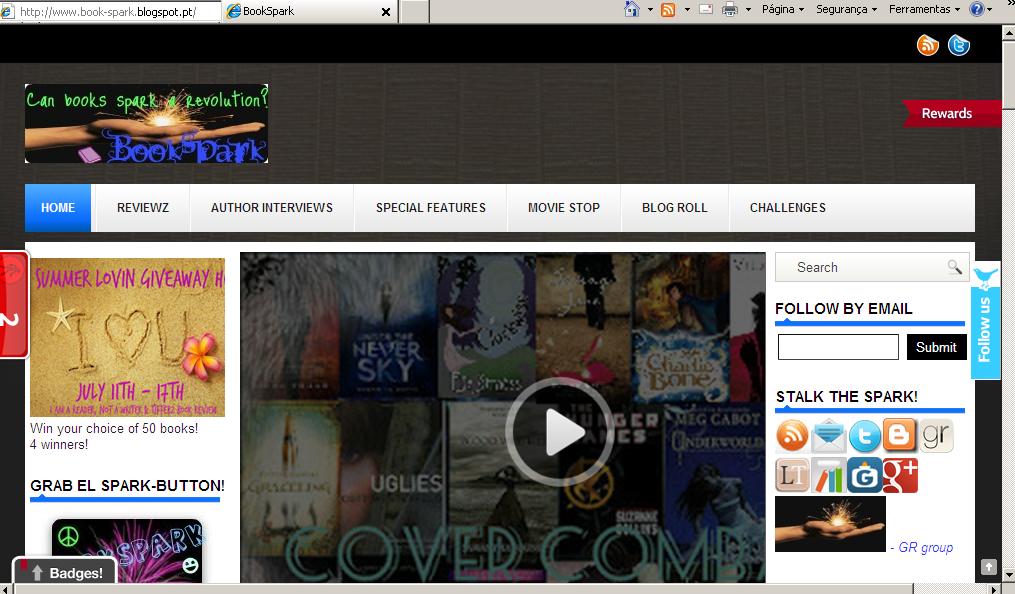This screenshot has width=1015, height=594.
Task: Expand the Help dropdown arrow
Action: click(x=988, y=10)
